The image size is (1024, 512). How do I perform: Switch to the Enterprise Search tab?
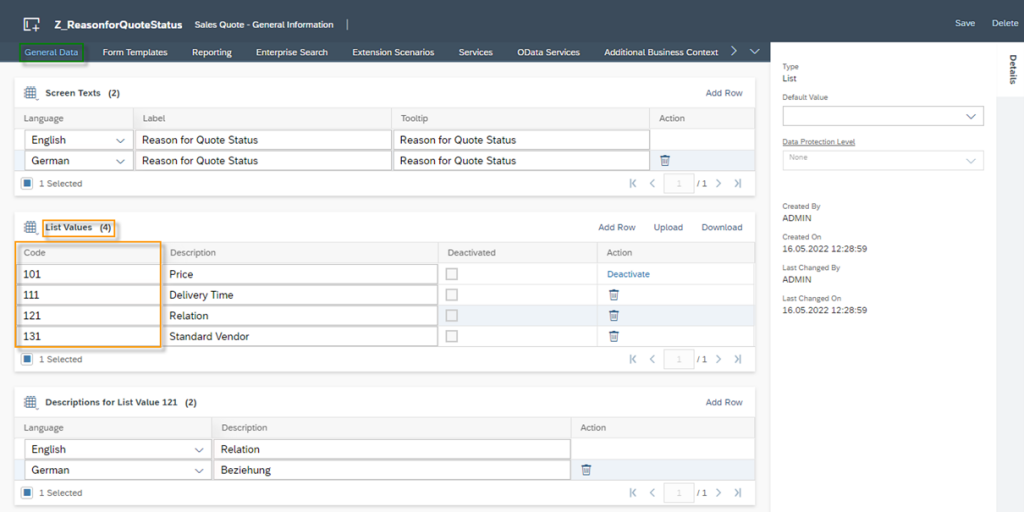[292, 52]
